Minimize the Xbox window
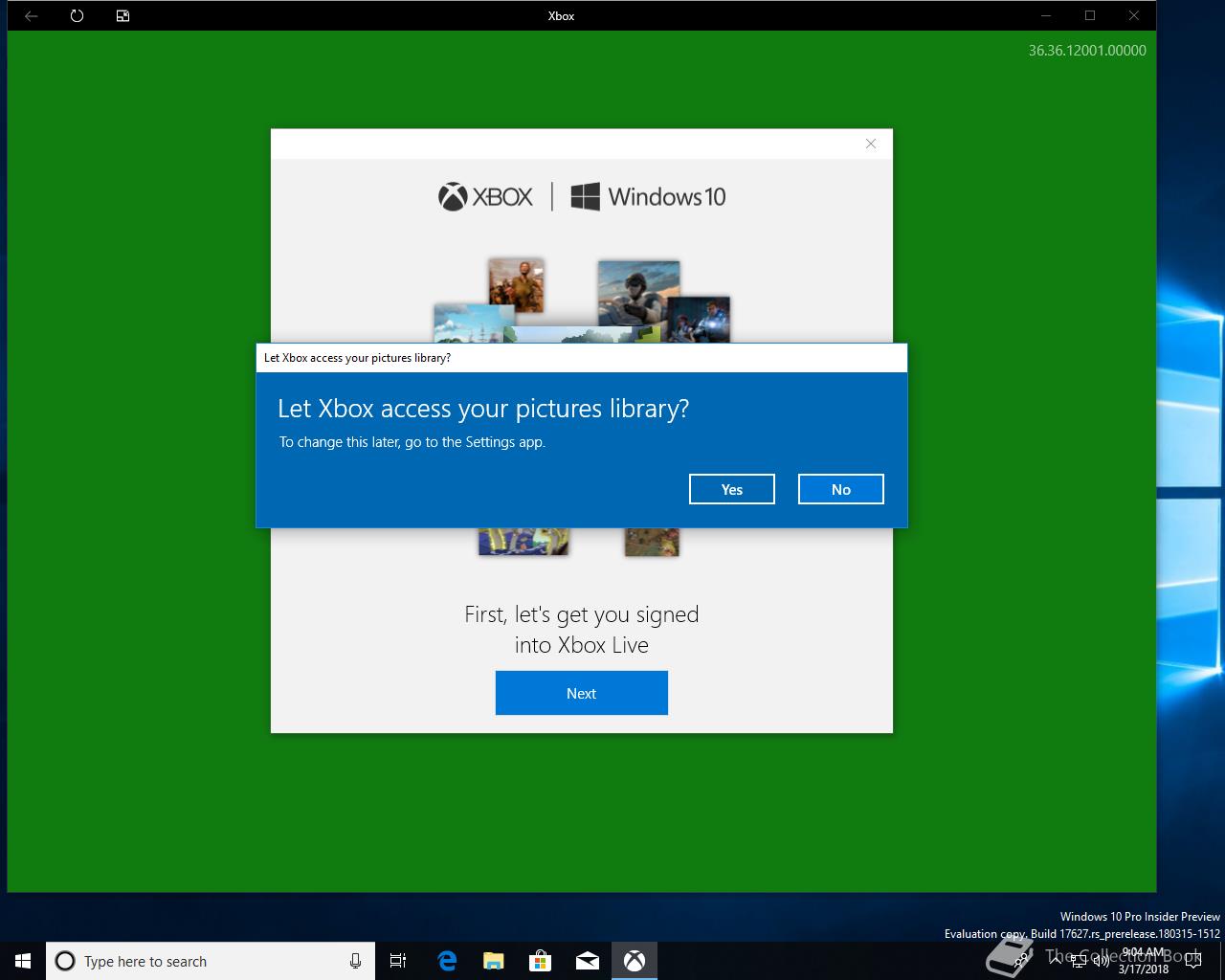Image resolution: width=1225 pixels, height=980 pixels. coord(1045,15)
